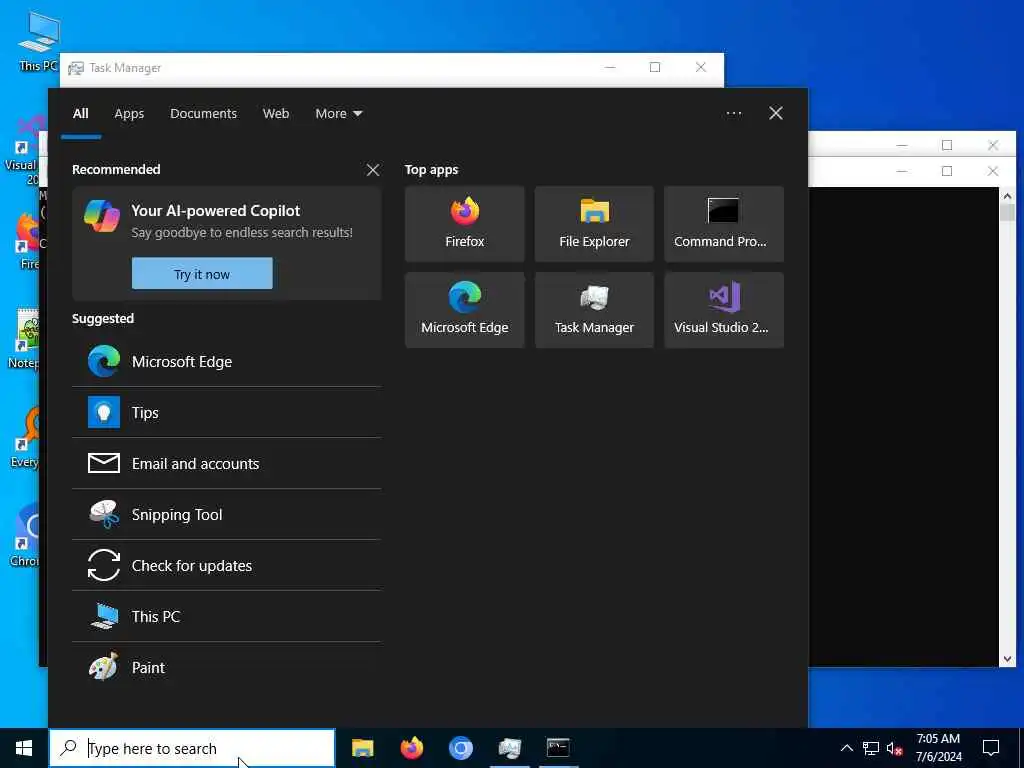Open Task Manager tile in Top apps

pos(594,310)
